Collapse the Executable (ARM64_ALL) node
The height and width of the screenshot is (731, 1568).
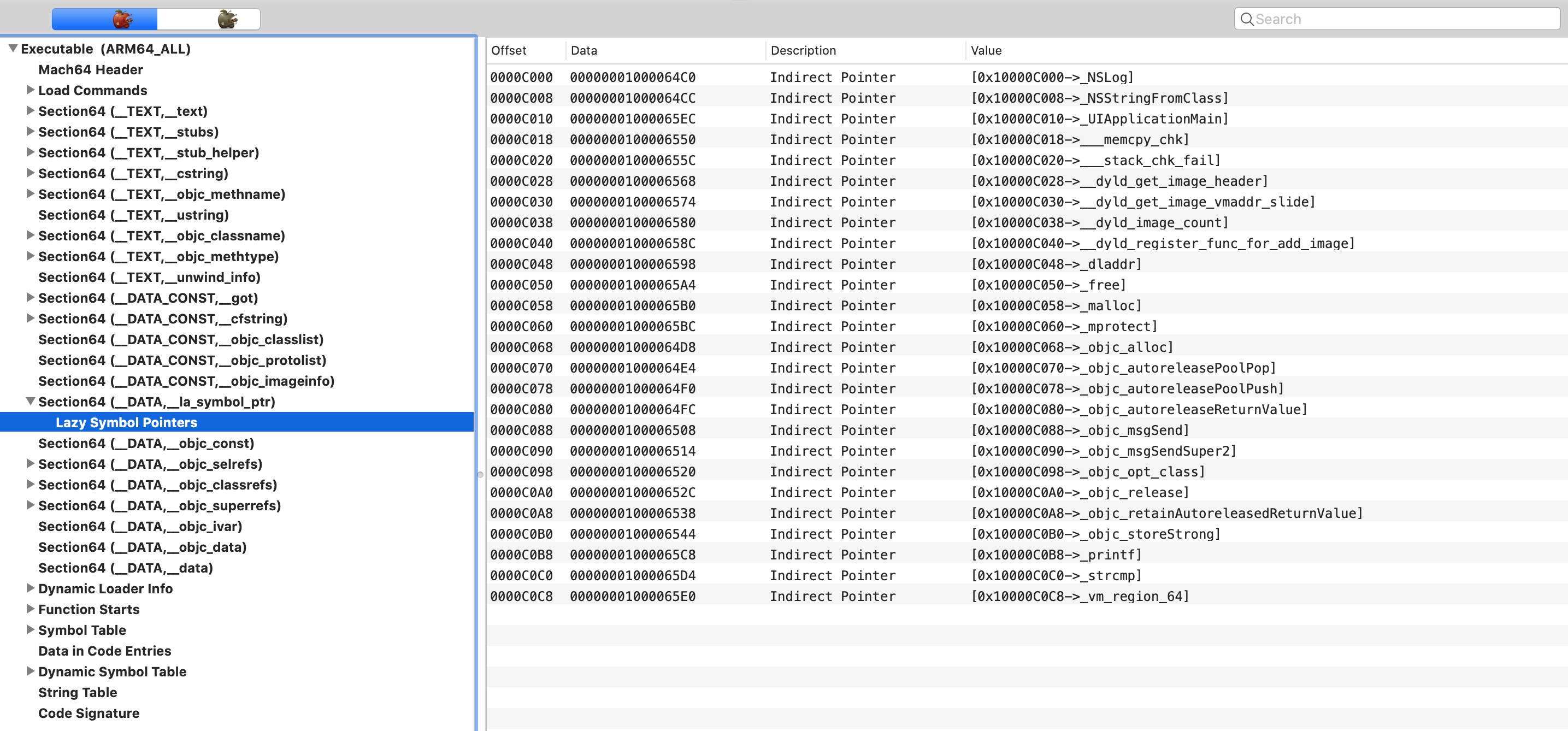(13, 48)
